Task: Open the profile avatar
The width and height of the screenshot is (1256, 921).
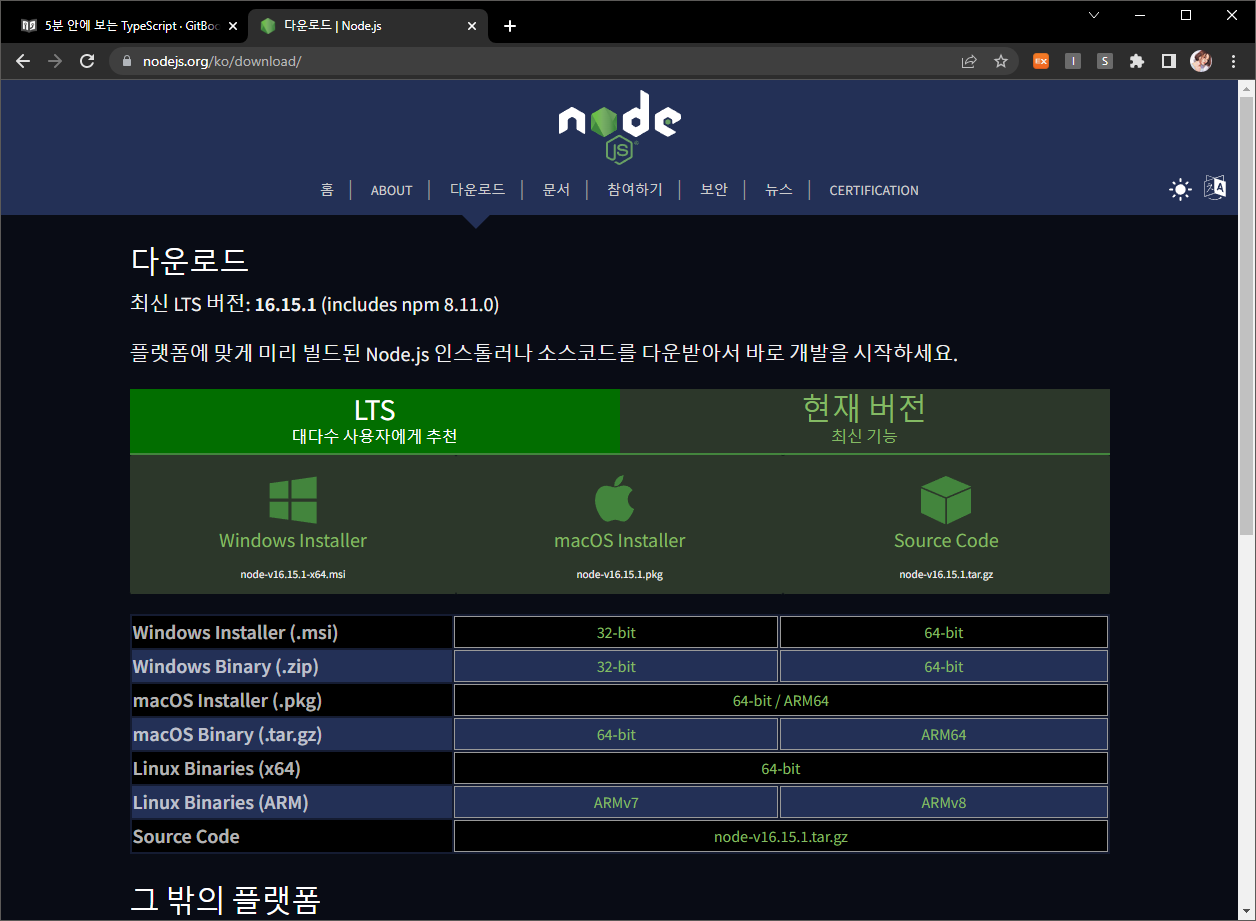Action: pyautogui.click(x=1201, y=61)
